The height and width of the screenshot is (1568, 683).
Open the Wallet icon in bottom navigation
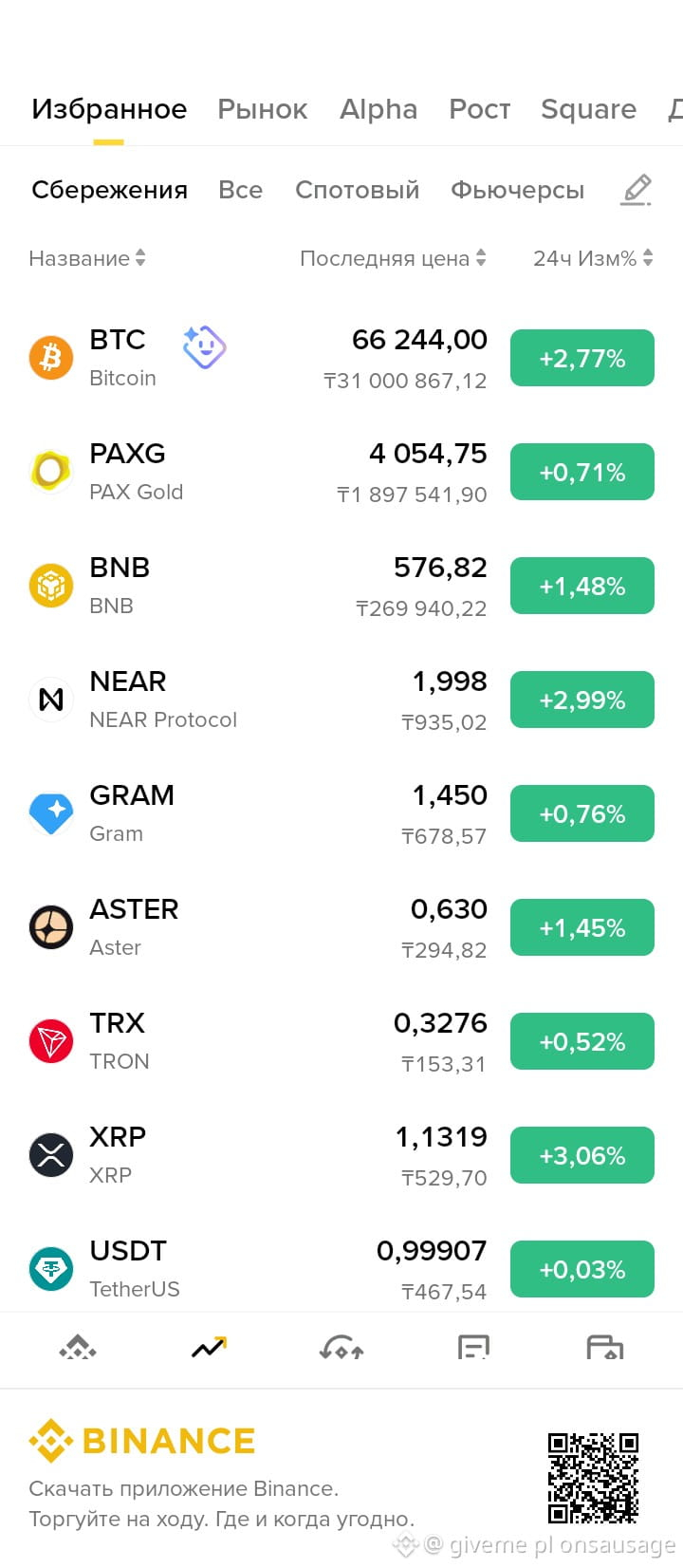pyautogui.click(x=605, y=1347)
